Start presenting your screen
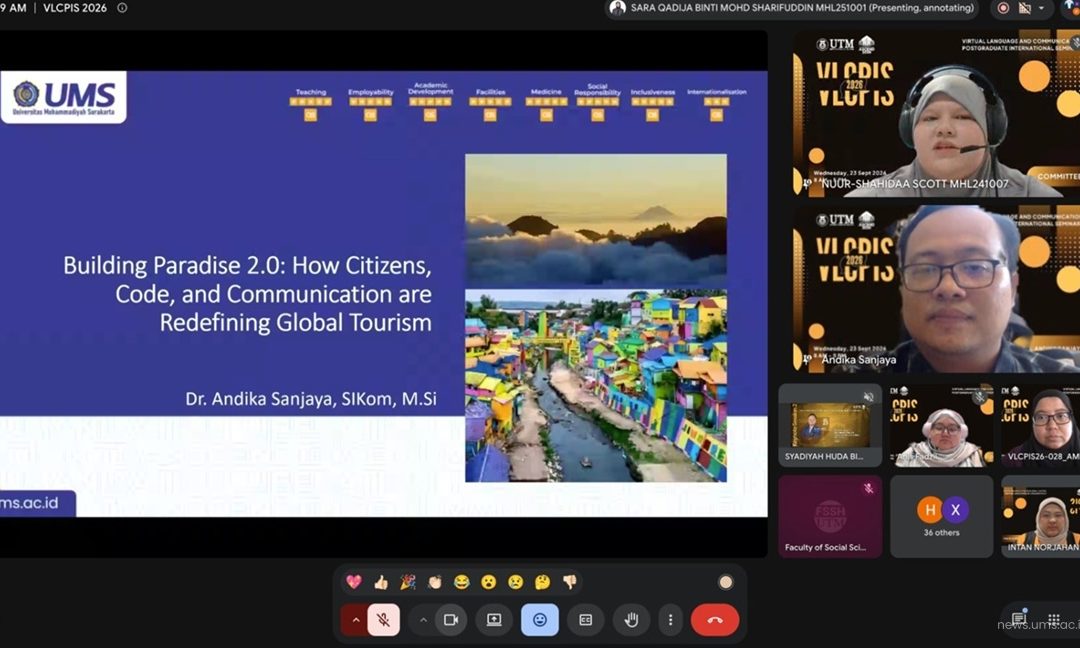The width and height of the screenshot is (1080, 648). pyautogui.click(x=494, y=620)
